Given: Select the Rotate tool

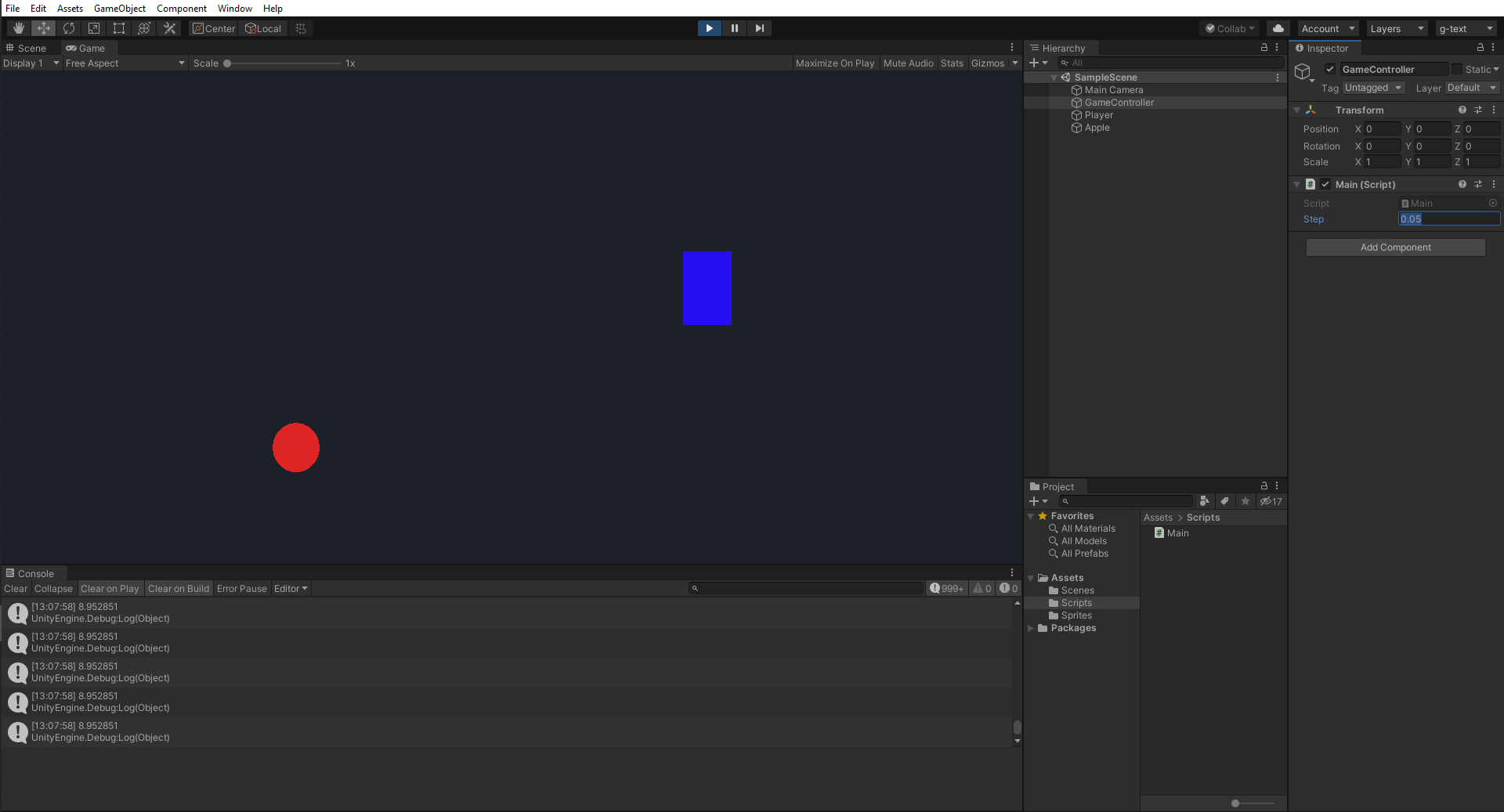Looking at the screenshot, I should tap(69, 28).
